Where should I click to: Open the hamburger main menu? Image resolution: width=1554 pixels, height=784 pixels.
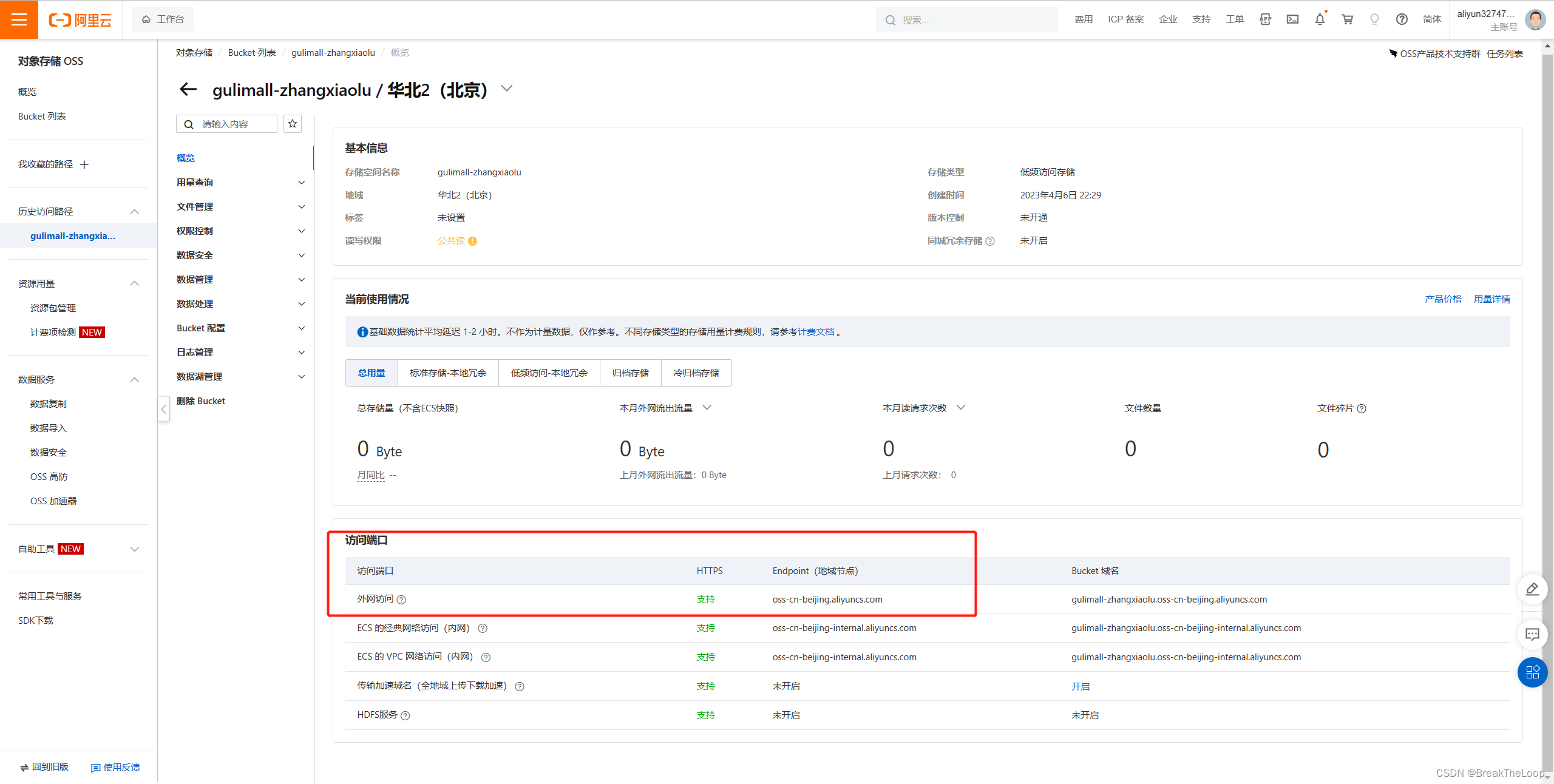coord(19,19)
